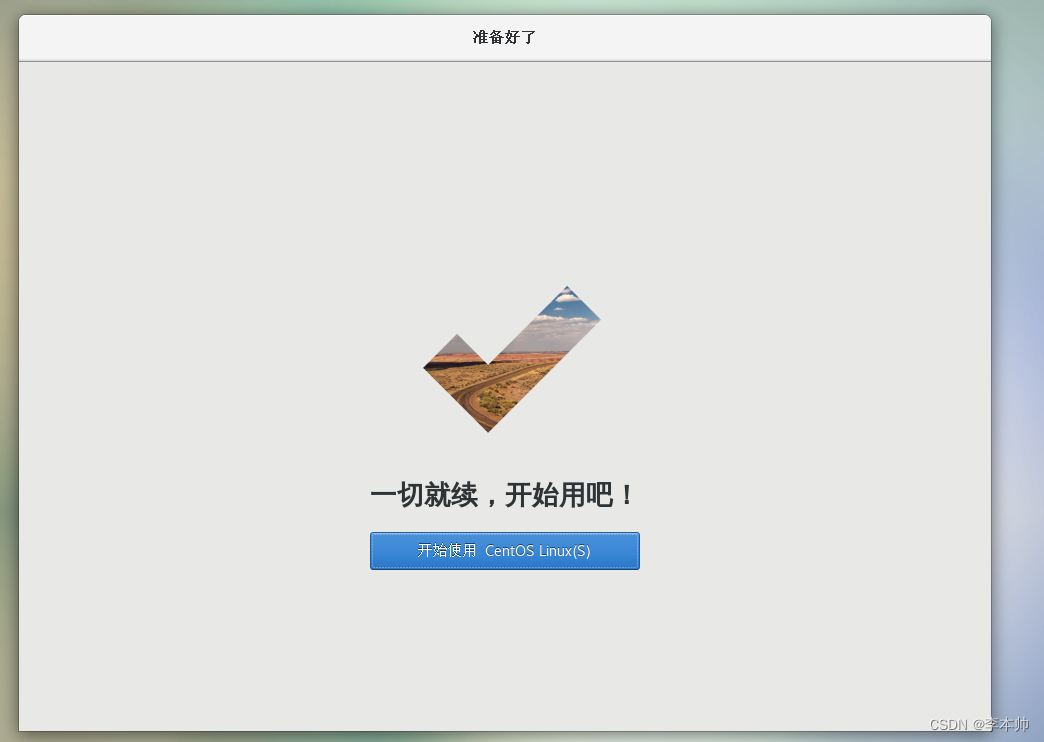Click the '准备好了' window title
This screenshot has width=1044, height=742.
coord(504,37)
